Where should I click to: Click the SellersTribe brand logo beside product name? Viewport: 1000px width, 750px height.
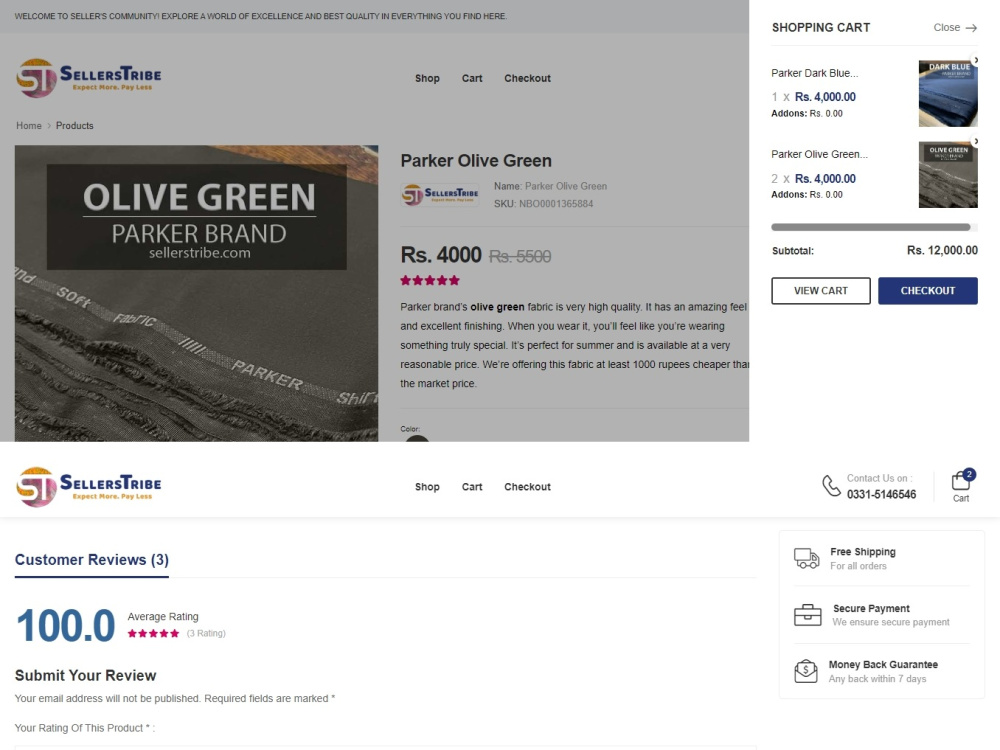click(440, 195)
